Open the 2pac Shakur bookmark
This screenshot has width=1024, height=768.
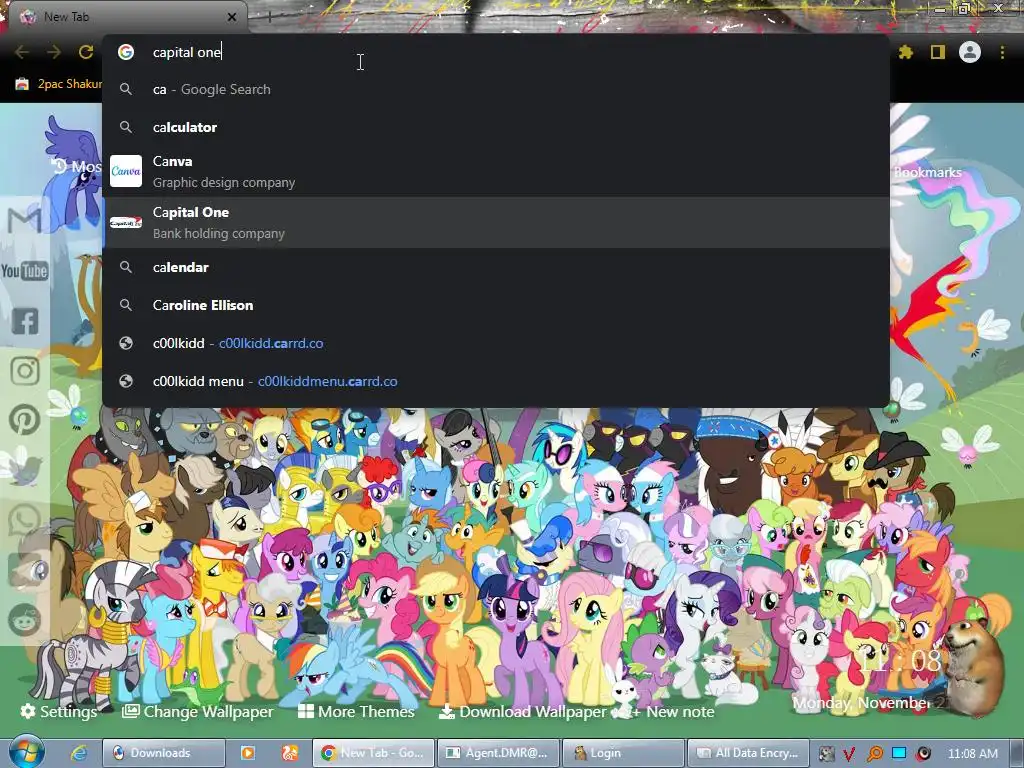(59, 84)
